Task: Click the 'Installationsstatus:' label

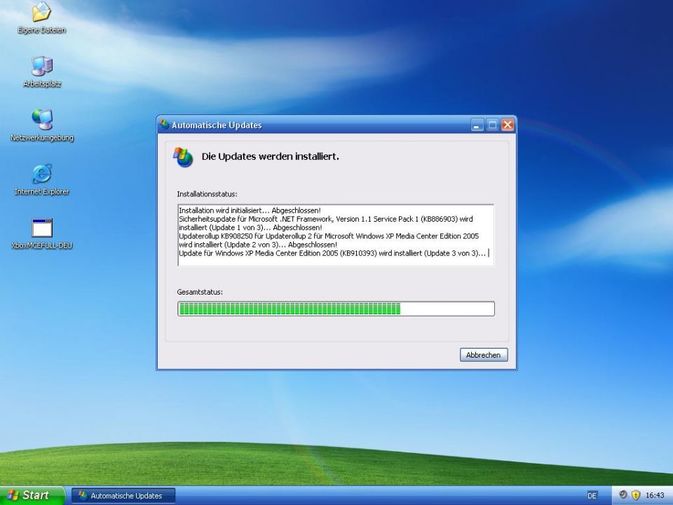Action: (x=207, y=194)
